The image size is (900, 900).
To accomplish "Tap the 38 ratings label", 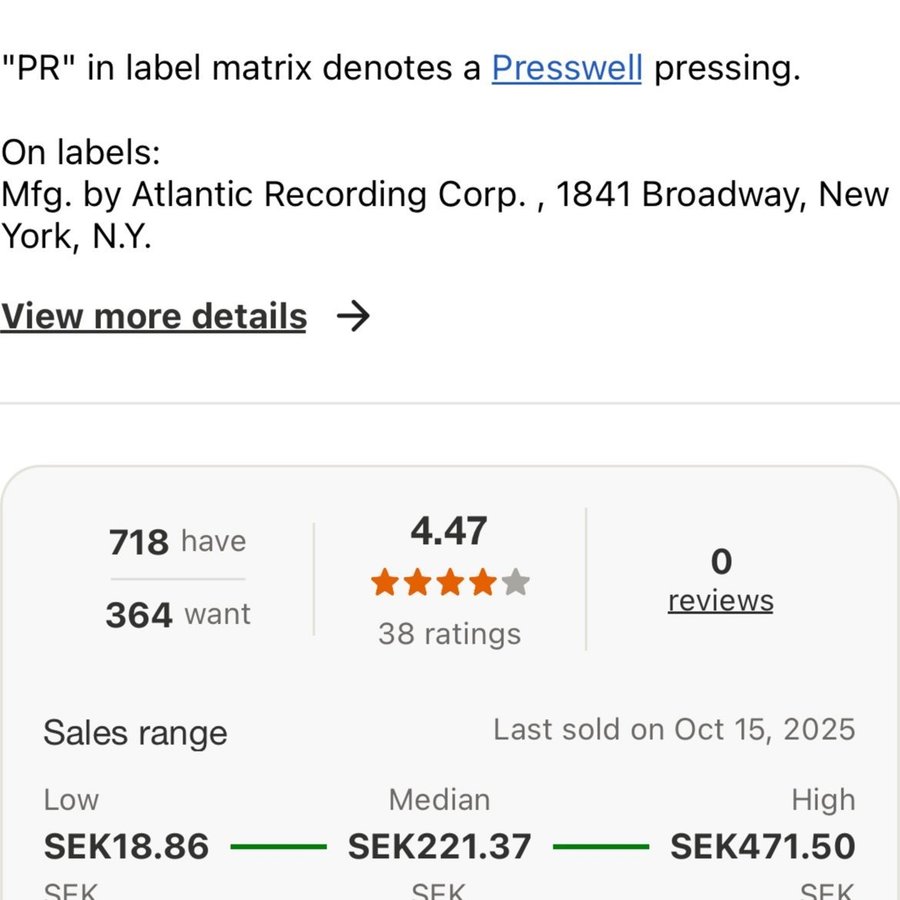I will (x=449, y=634).
